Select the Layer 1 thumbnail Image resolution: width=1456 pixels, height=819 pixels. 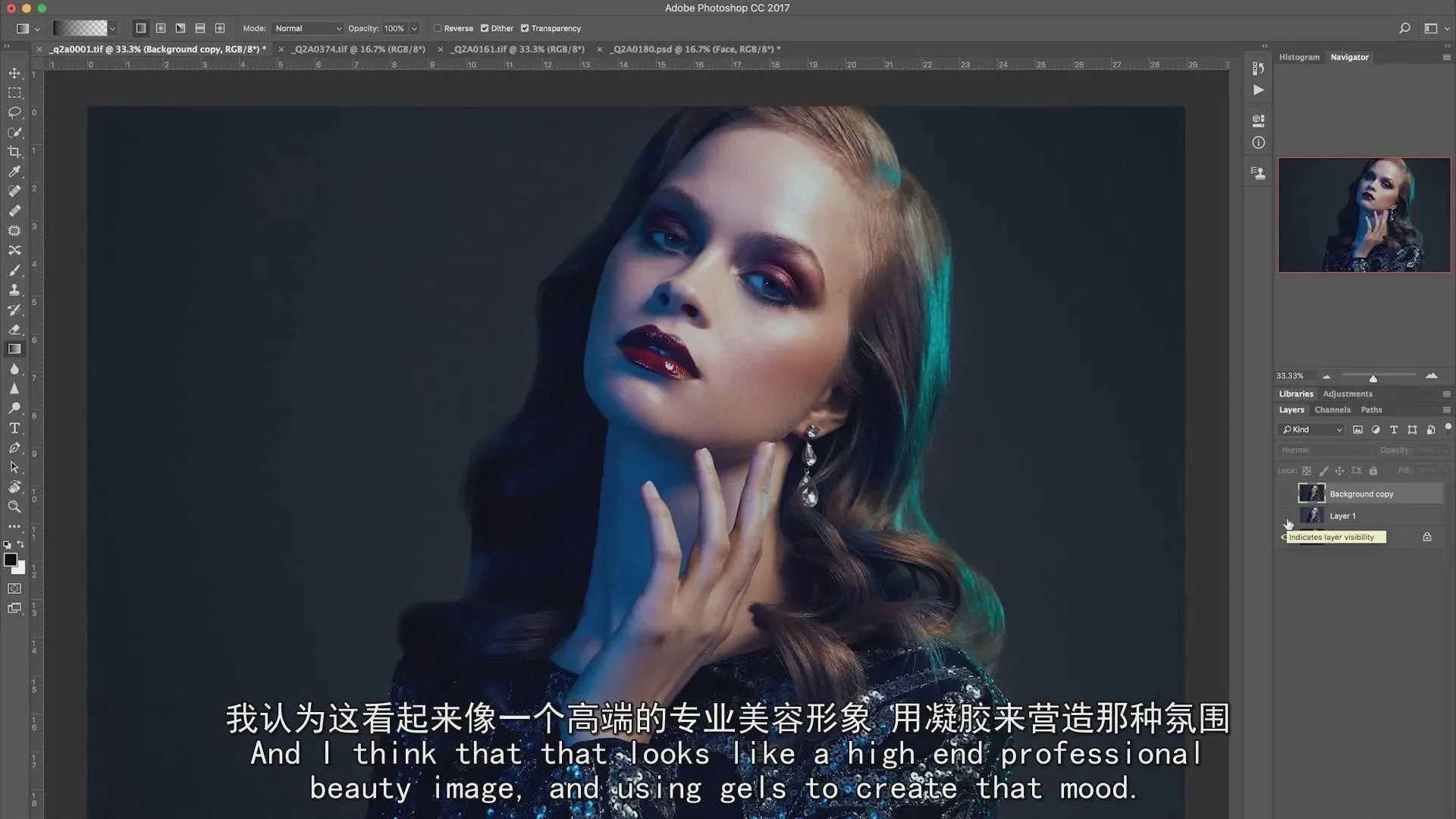click(1311, 516)
